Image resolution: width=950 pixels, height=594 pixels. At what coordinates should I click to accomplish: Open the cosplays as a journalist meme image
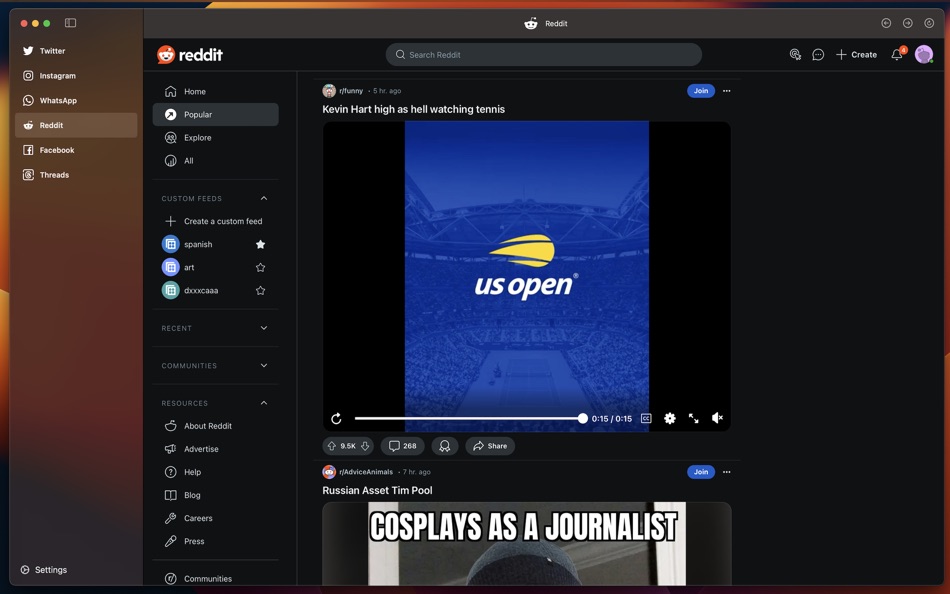tap(526, 544)
